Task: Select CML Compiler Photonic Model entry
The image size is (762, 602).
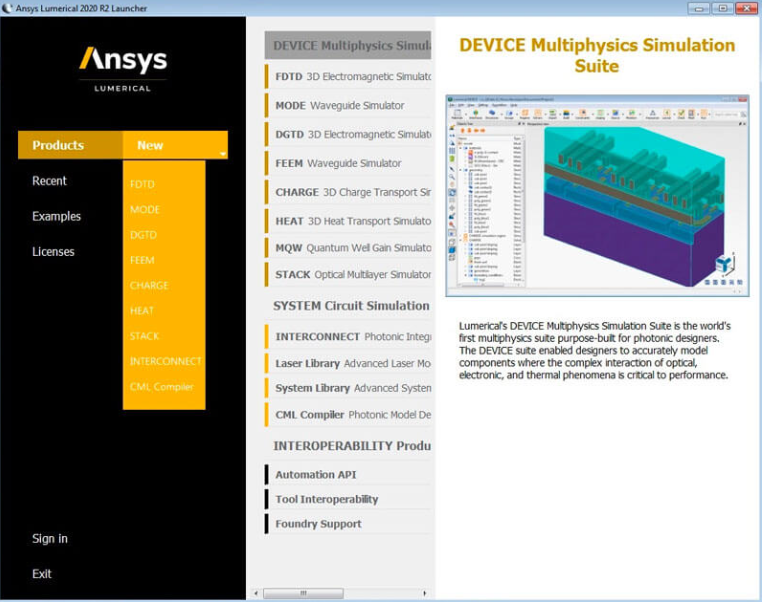Action: tap(348, 415)
